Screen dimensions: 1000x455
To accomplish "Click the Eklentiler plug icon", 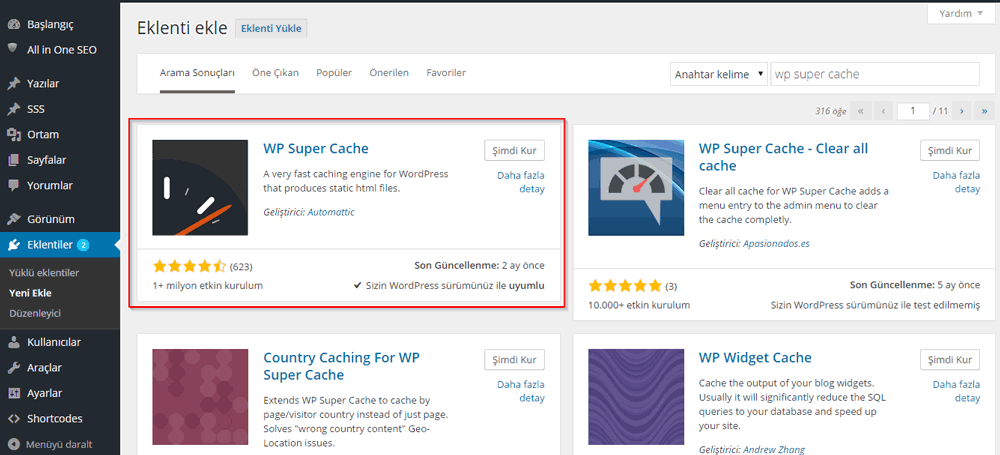I will pyautogui.click(x=13, y=244).
